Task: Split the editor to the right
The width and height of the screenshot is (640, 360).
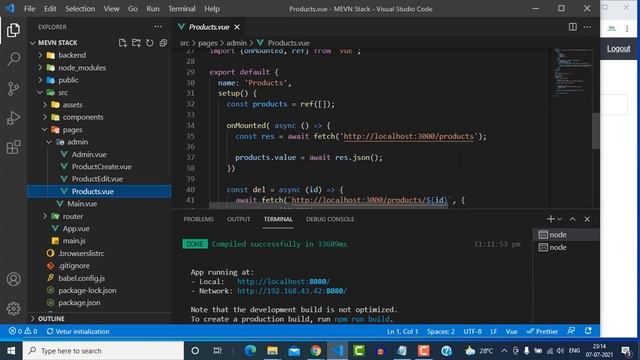Action: tap(573, 27)
